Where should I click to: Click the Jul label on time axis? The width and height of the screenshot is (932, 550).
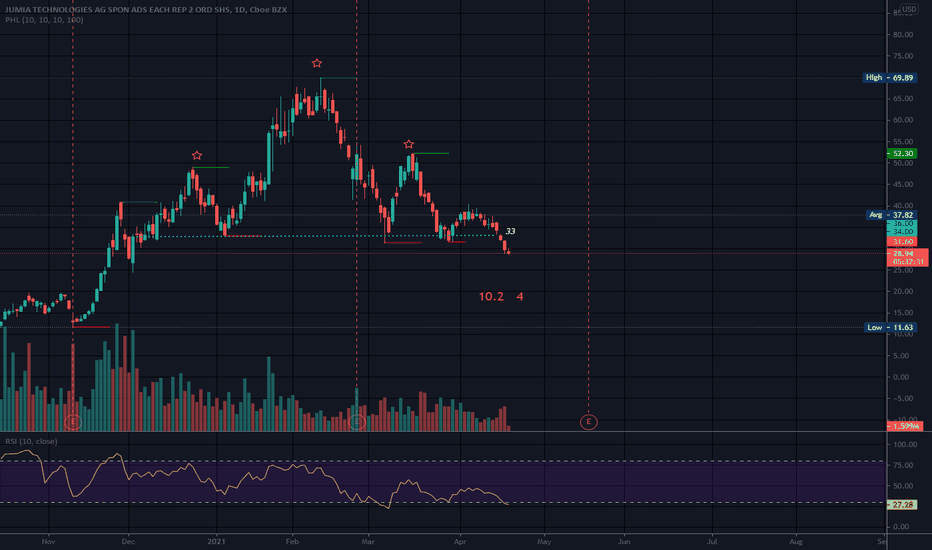[x=711, y=541]
